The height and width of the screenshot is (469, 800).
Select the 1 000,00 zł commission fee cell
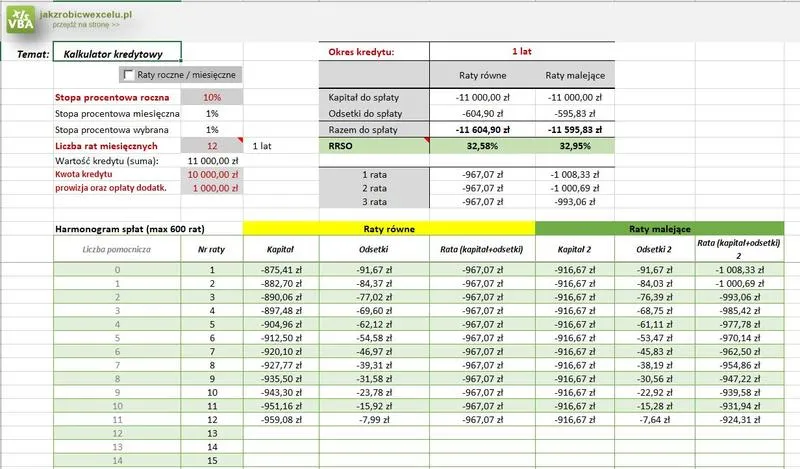[212, 188]
